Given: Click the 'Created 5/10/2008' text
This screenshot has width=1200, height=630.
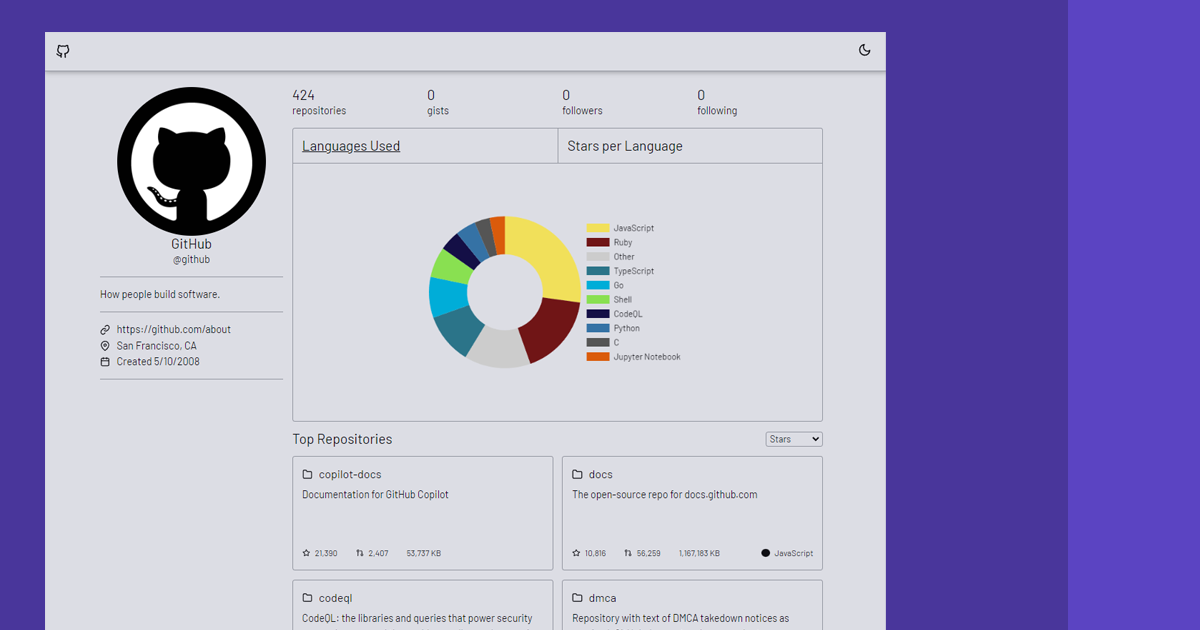Looking at the screenshot, I should pos(158,361).
